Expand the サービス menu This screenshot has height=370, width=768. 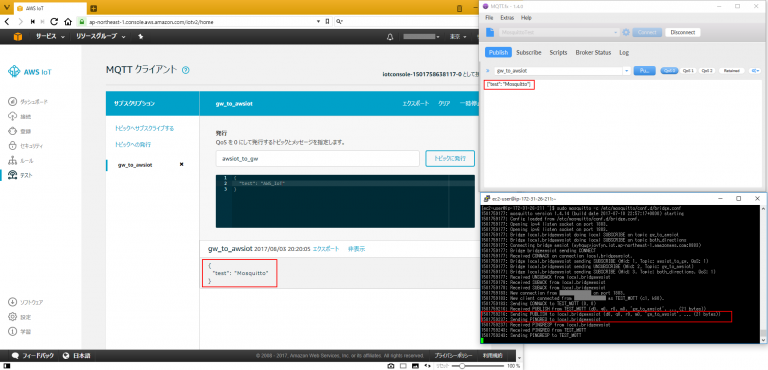click(49, 37)
